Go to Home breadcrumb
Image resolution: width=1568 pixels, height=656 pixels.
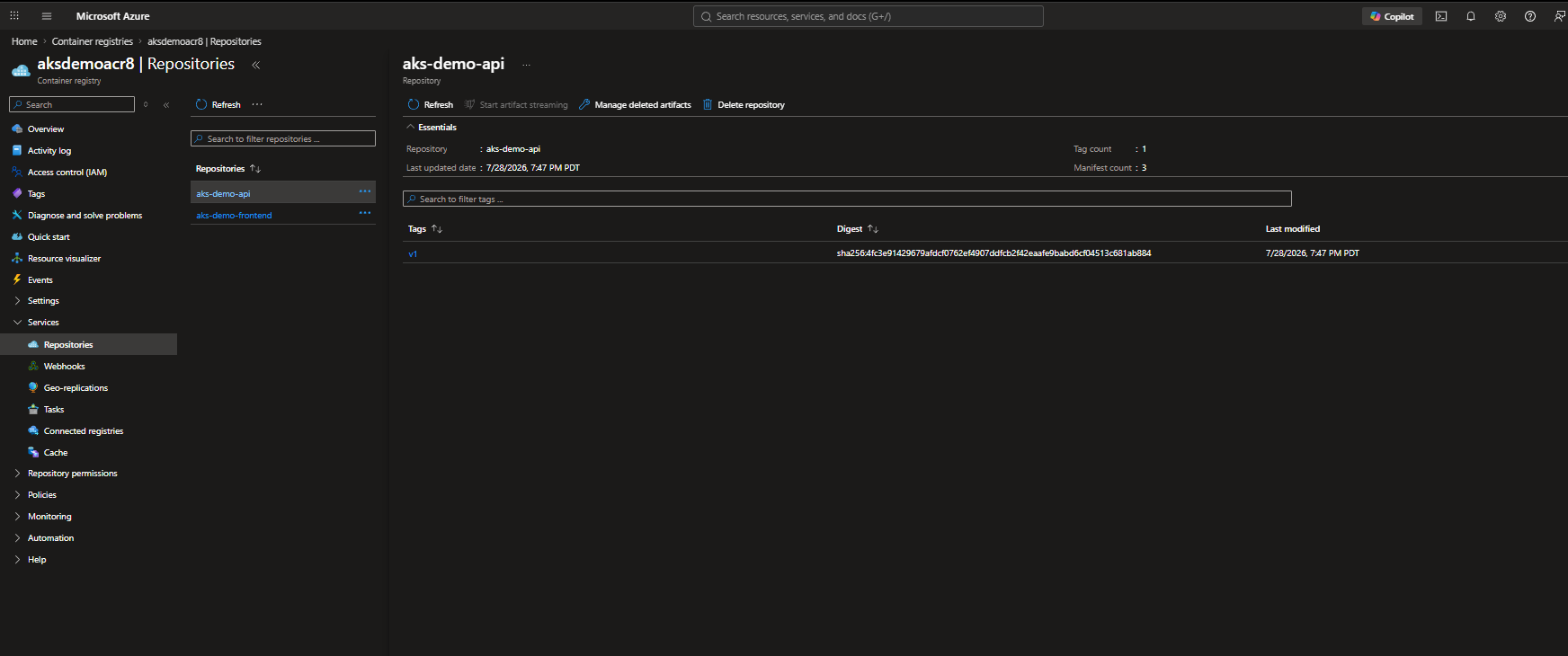pos(24,41)
